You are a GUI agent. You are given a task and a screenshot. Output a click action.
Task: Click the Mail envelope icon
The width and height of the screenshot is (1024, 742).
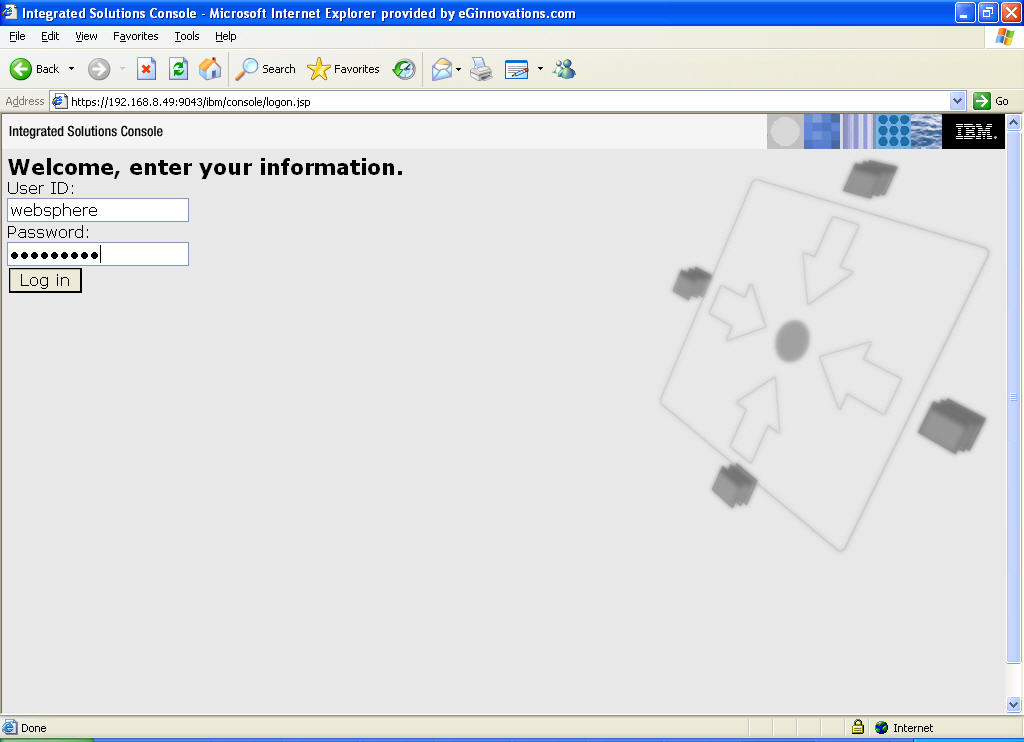pyautogui.click(x=442, y=69)
